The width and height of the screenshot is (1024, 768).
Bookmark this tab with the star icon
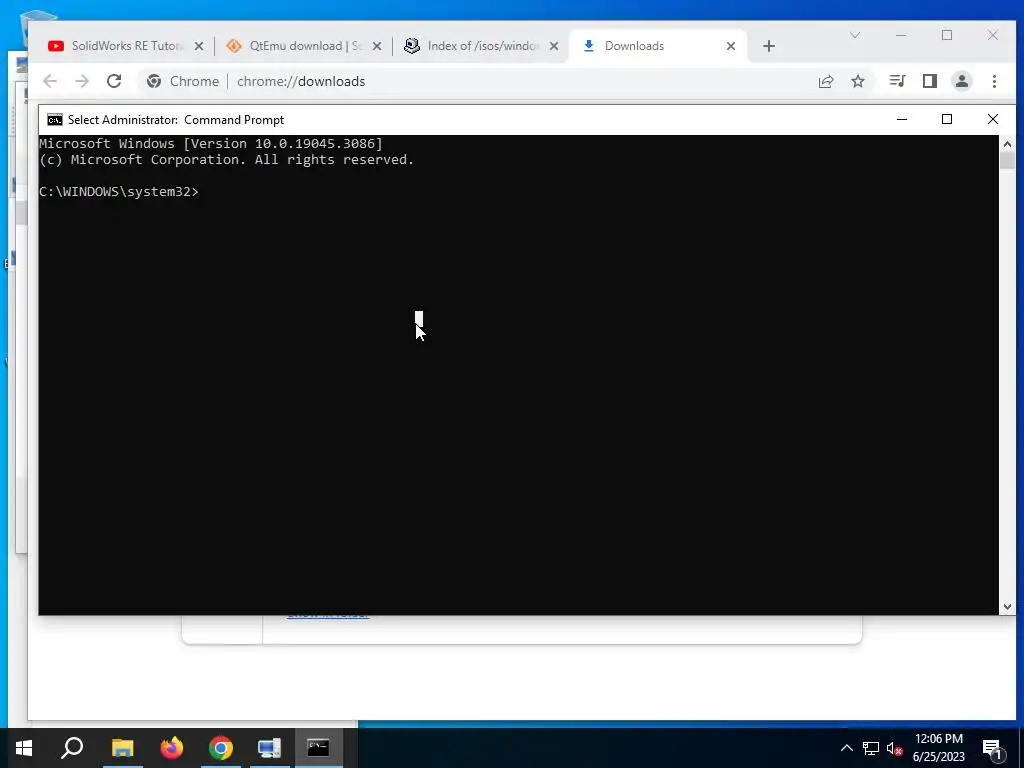tap(858, 81)
